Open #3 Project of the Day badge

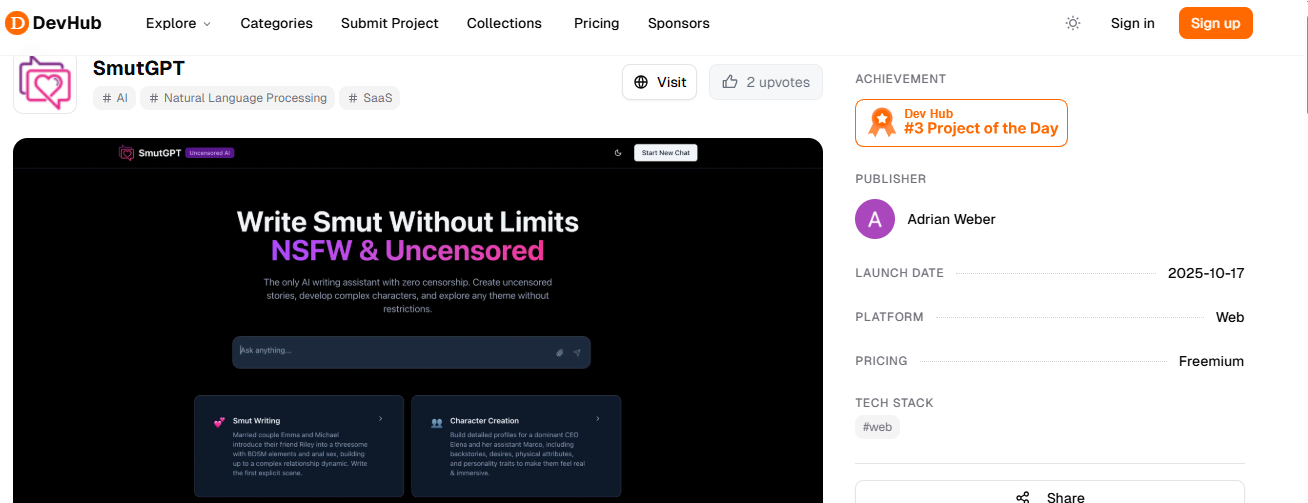tap(961, 123)
